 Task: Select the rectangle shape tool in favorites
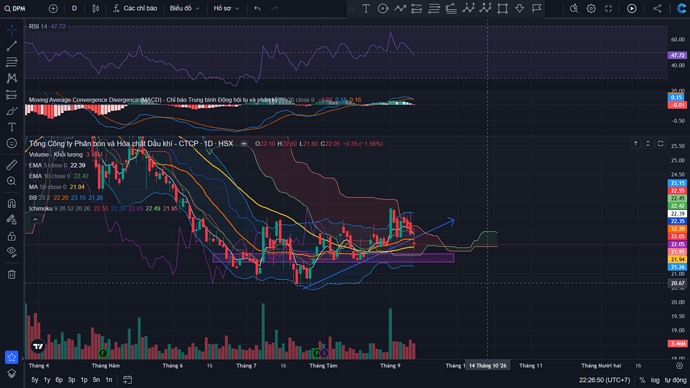(x=503, y=8)
